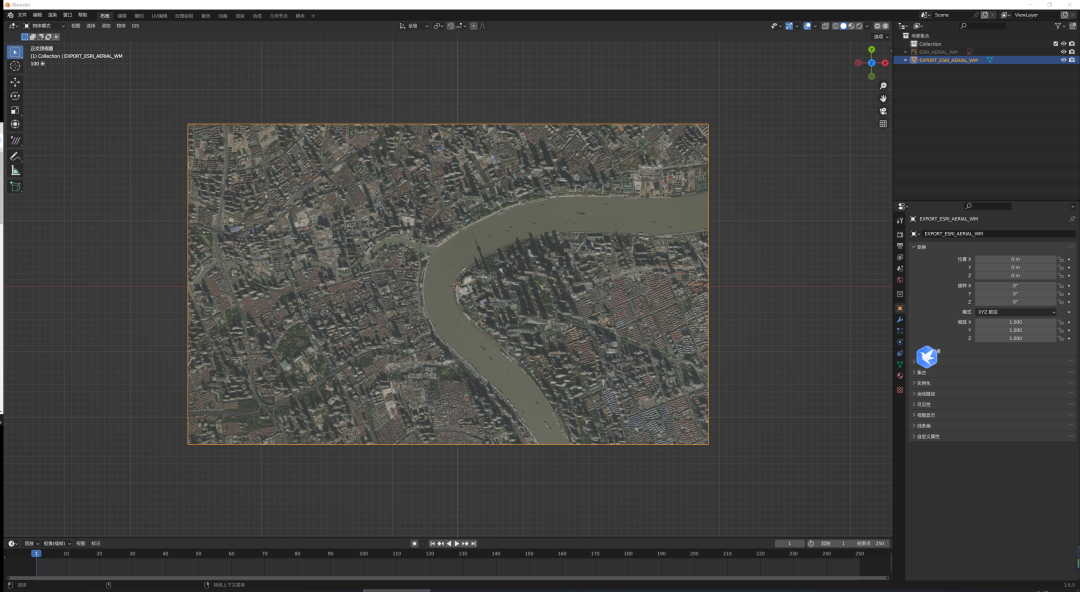Click frame 100 on the timeline ruler
Viewport: 1080px width, 592px height.
pos(363,553)
